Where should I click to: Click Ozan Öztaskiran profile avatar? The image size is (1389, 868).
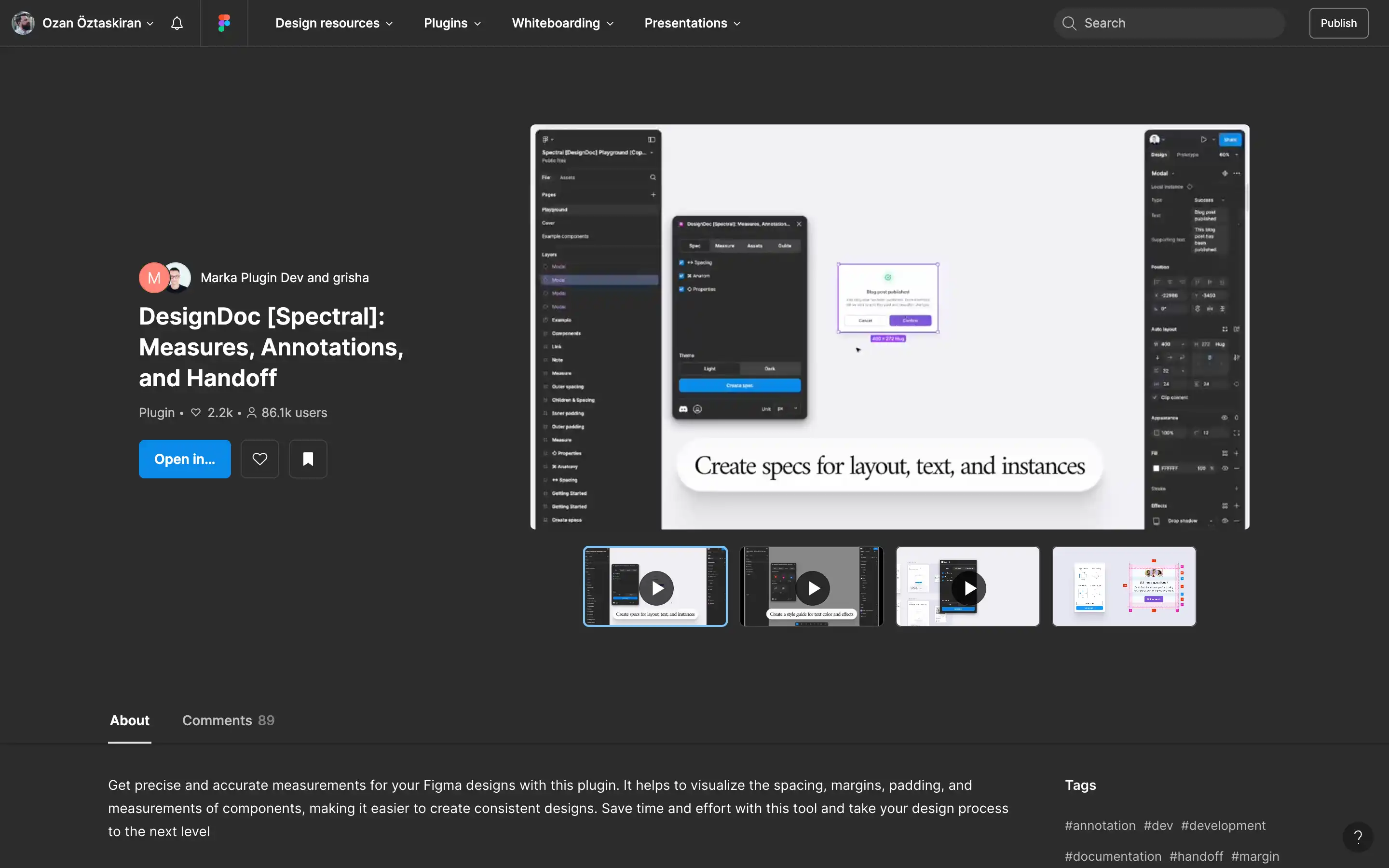tap(23, 23)
